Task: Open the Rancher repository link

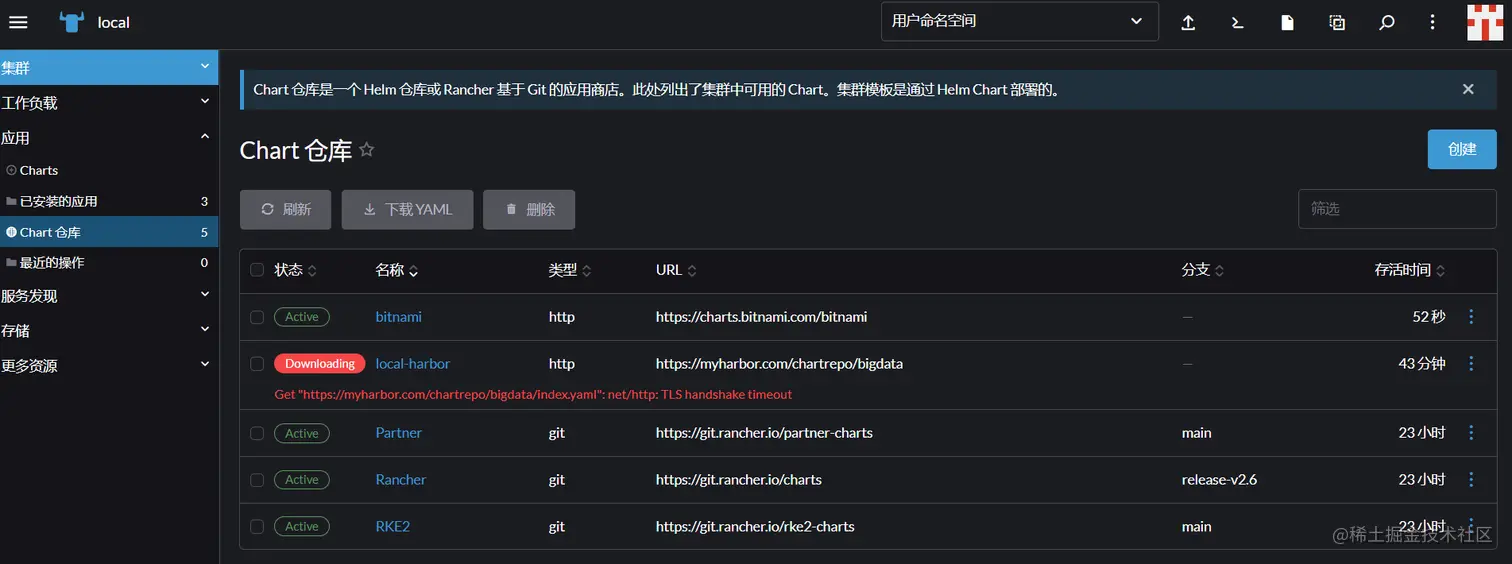Action: [x=400, y=480]
